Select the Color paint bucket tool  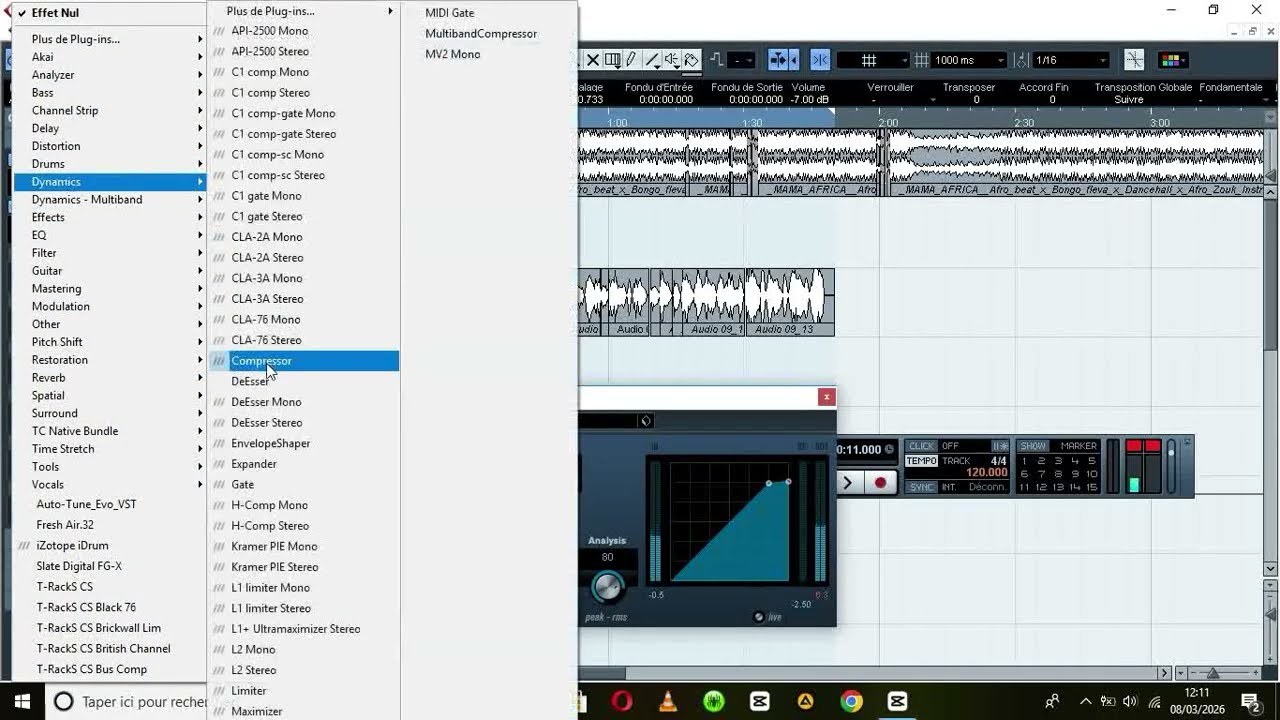point(691,60)
